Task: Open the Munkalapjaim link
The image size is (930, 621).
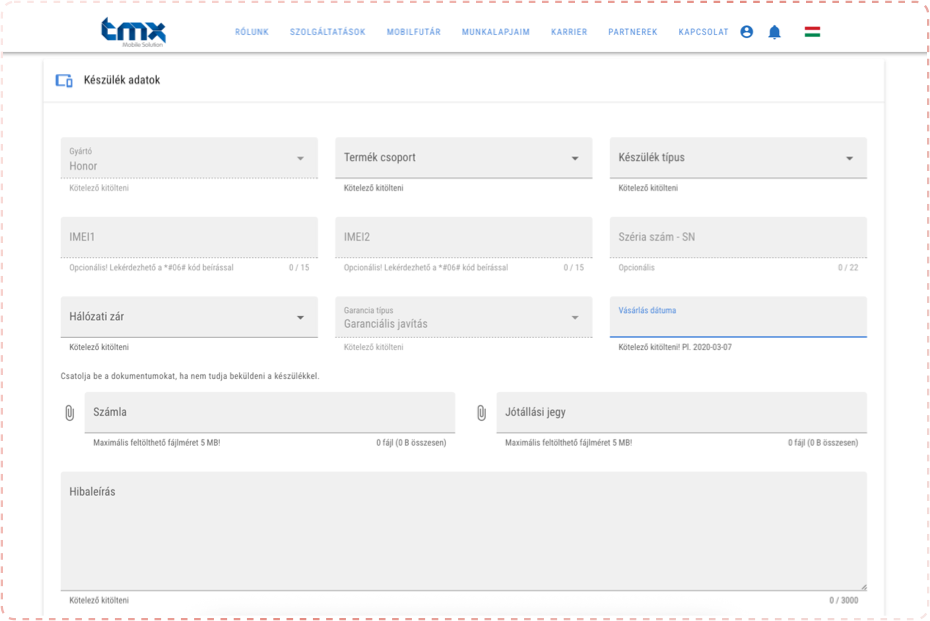Action: pyautogui.click(x=496, y=32)
